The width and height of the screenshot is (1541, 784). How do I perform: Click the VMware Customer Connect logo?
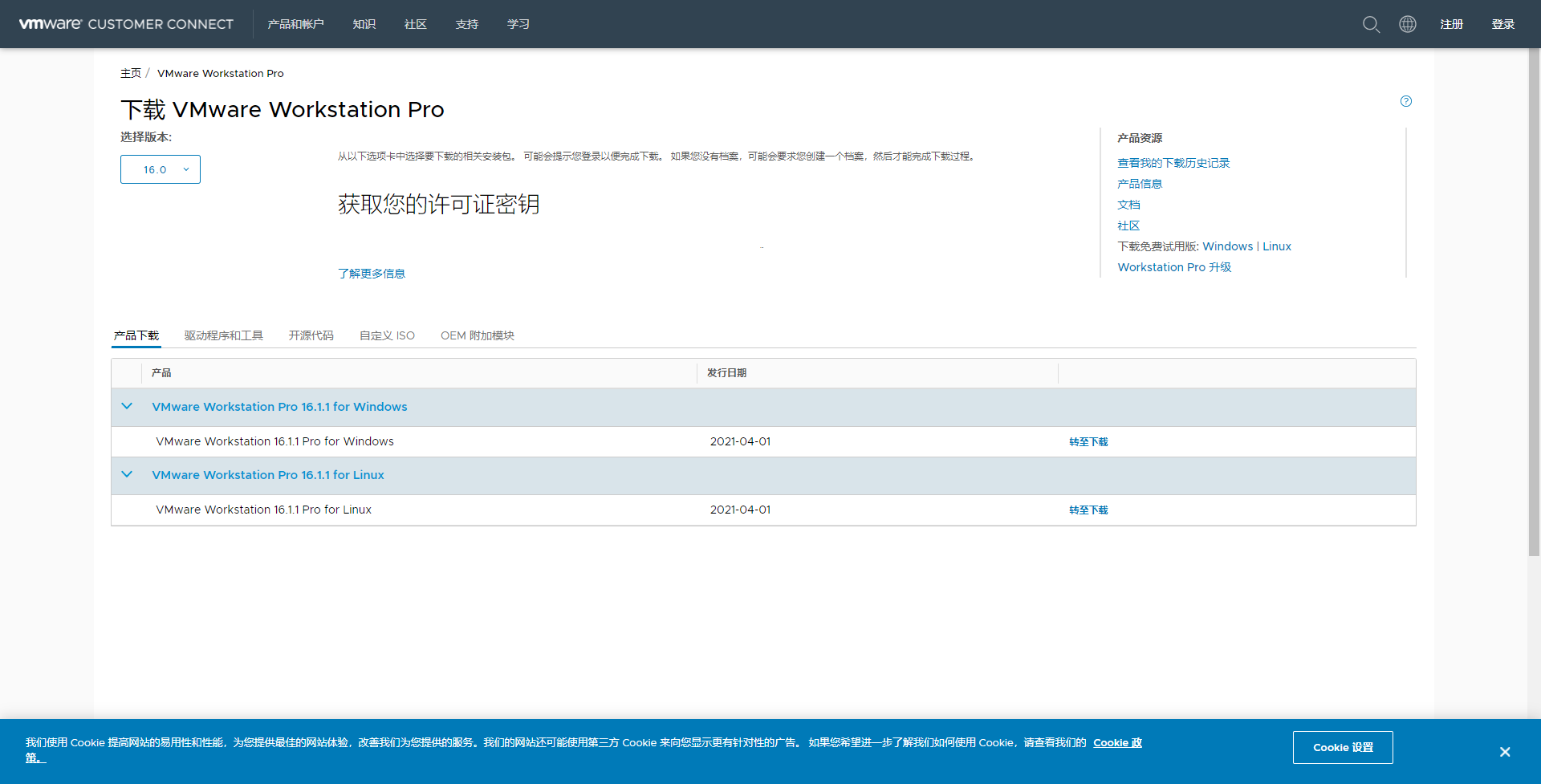126,24
